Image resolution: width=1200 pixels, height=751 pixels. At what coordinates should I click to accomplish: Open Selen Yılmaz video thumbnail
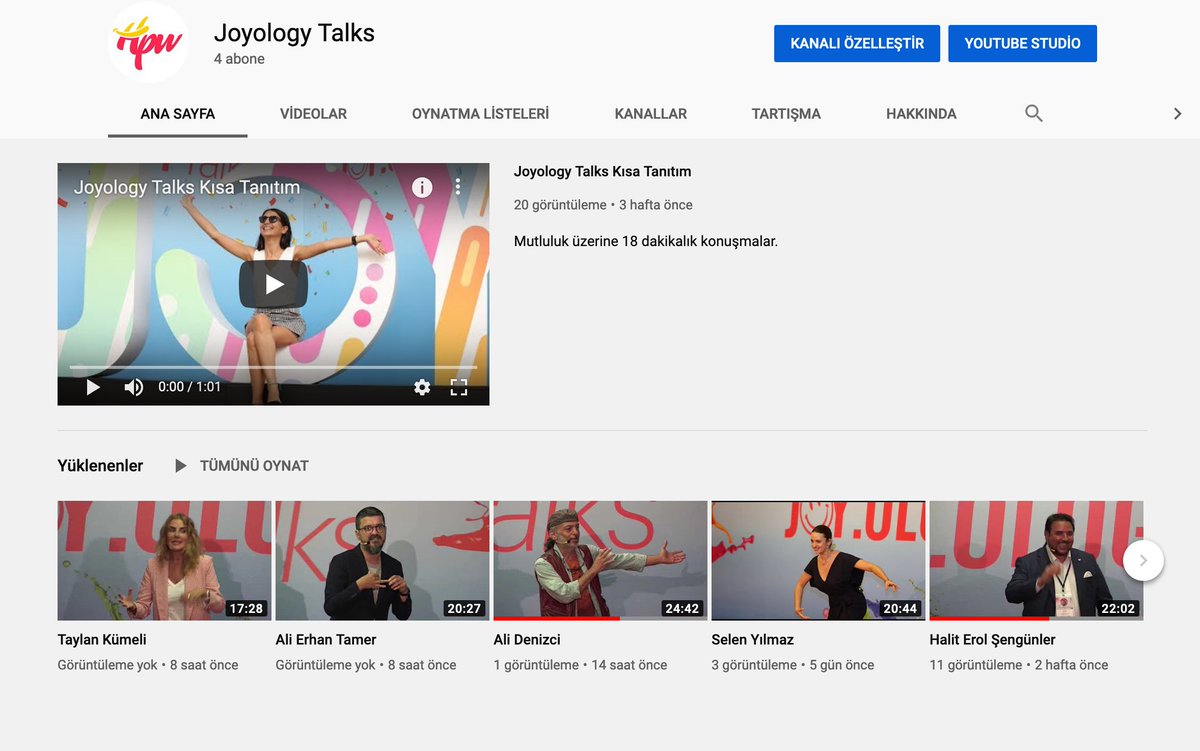(x=818, y=561)
